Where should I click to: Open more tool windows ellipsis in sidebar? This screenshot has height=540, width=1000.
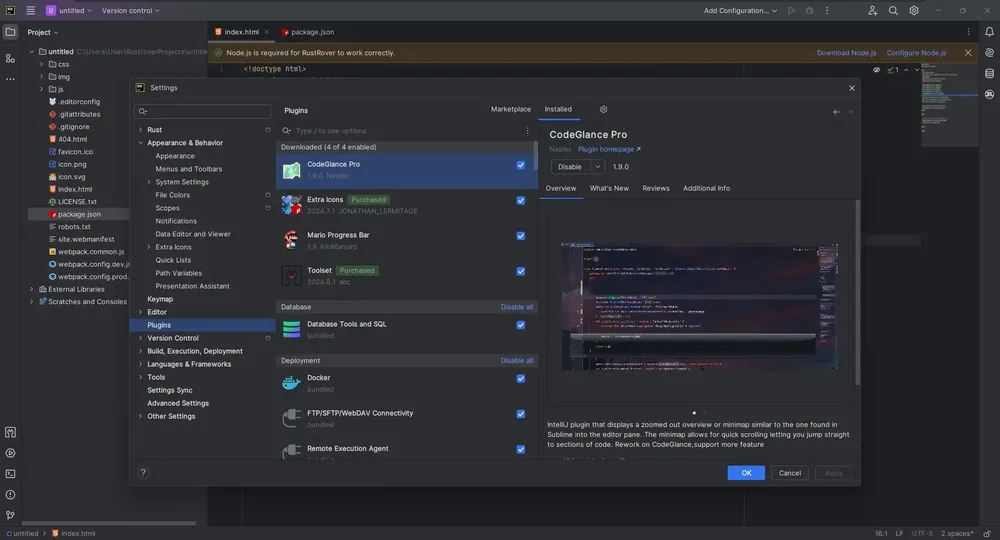tap(10, 79)
